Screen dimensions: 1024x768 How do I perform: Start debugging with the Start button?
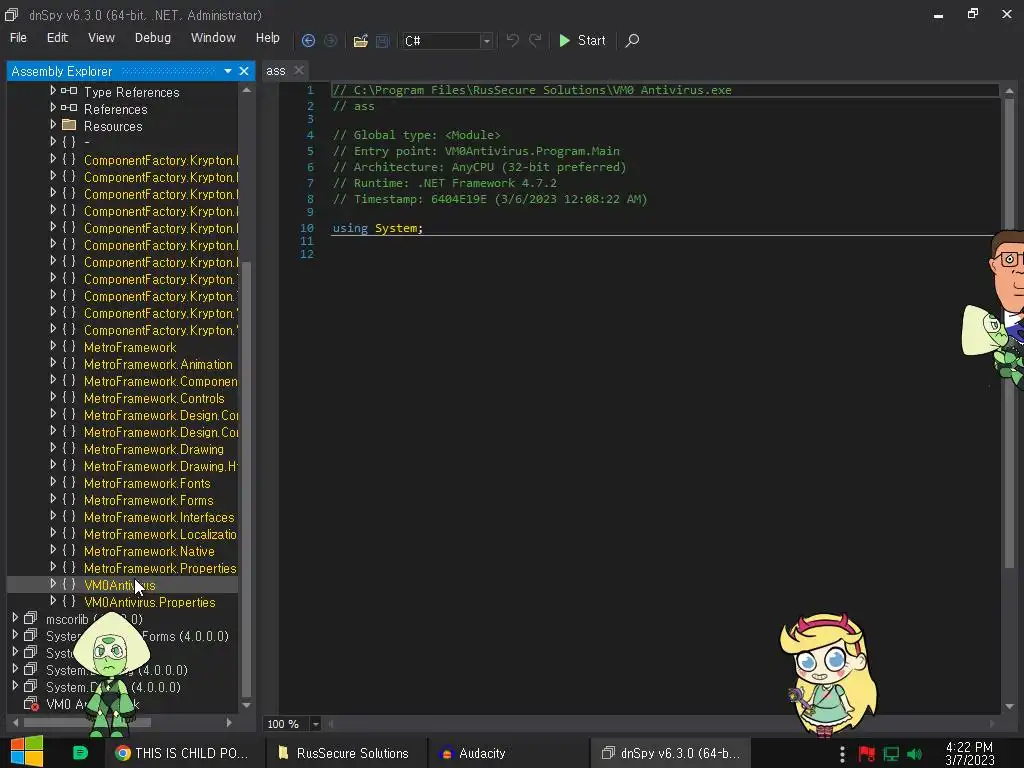(x=583, y=40)
